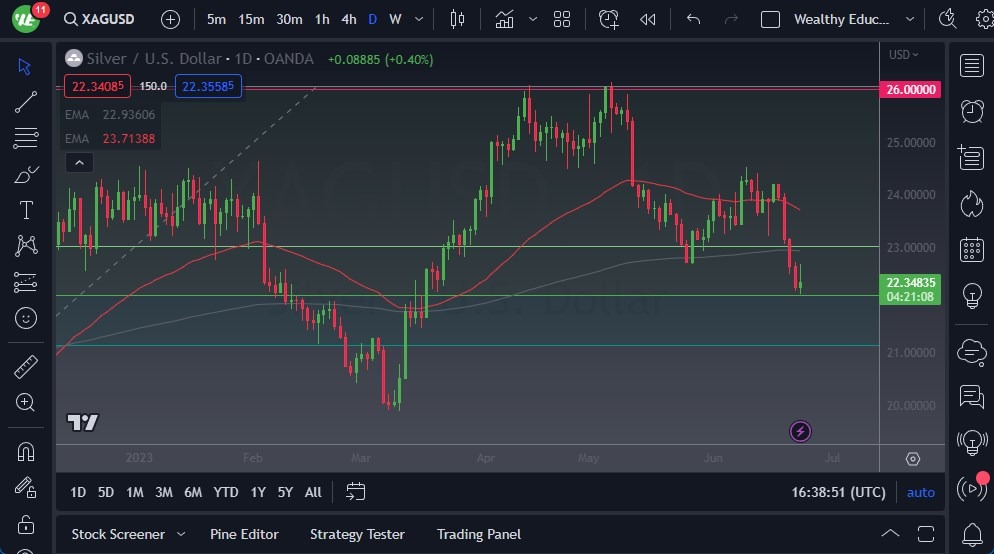The width and height of the screenshot is (994, 554).
Task: Expand the Wealthy Educ layout dropdown
Action: (909, 19)
